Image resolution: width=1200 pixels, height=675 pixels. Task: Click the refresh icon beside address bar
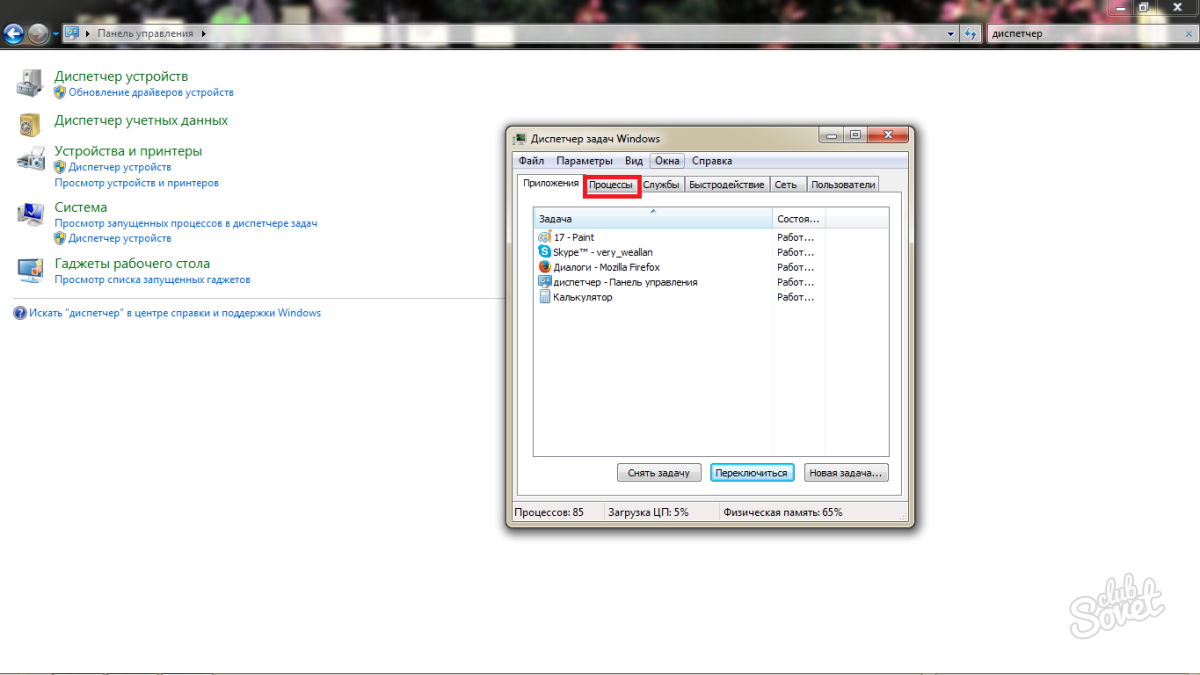(x=970, y=33)
